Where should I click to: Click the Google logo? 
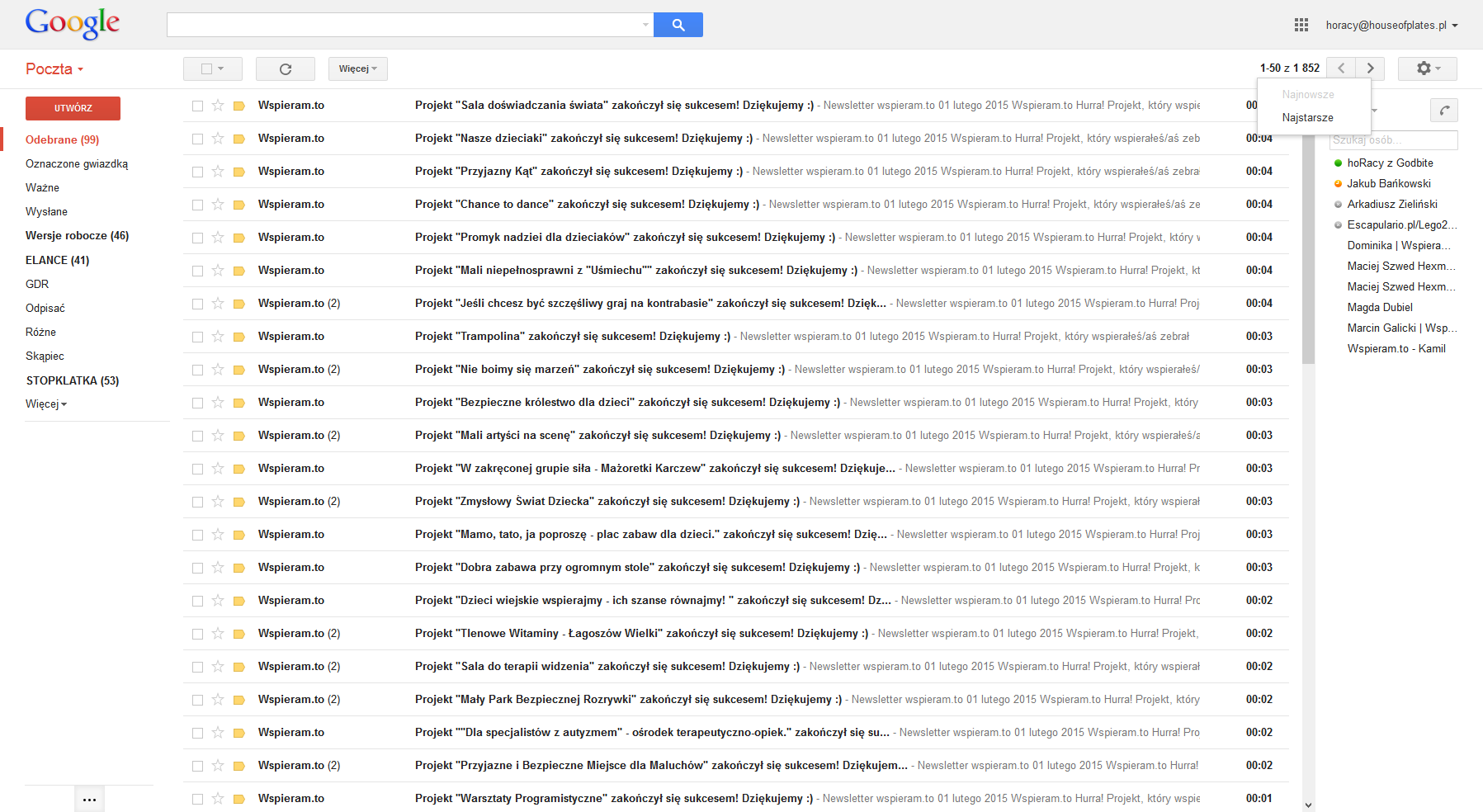click(x=73, y=23)
